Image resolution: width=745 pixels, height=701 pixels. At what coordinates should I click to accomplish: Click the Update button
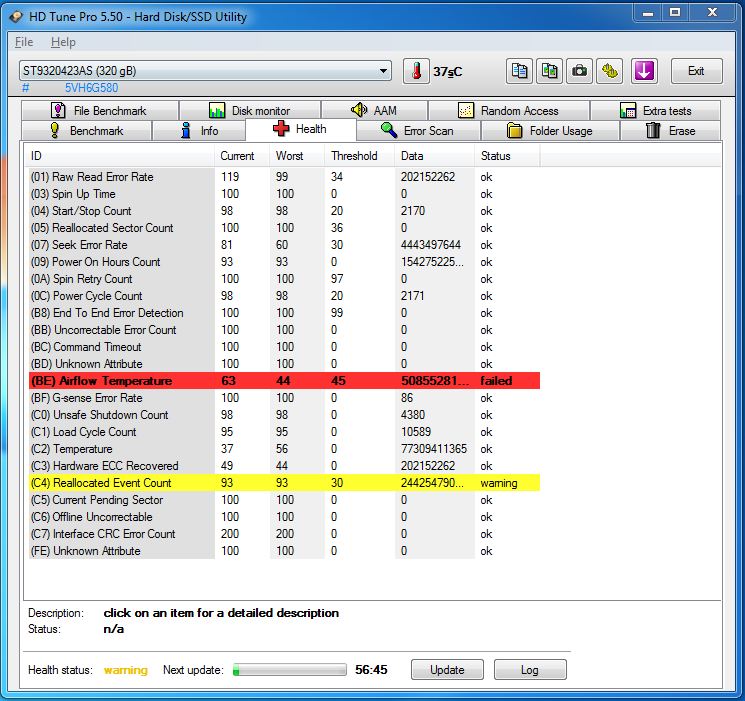tap(447, 670)
